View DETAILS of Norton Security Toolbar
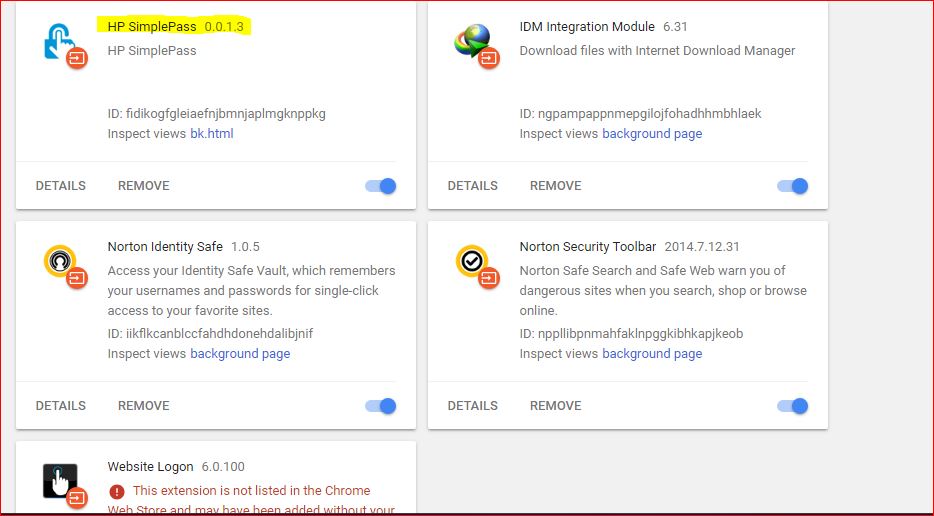This screenshot has height=516, width=934. 472,406
